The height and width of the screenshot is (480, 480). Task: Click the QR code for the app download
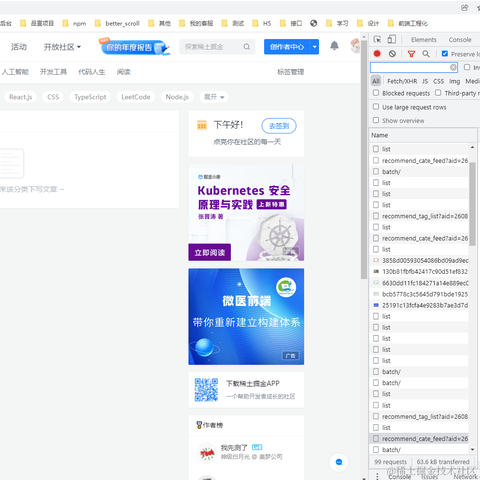[x=206, y=390]
